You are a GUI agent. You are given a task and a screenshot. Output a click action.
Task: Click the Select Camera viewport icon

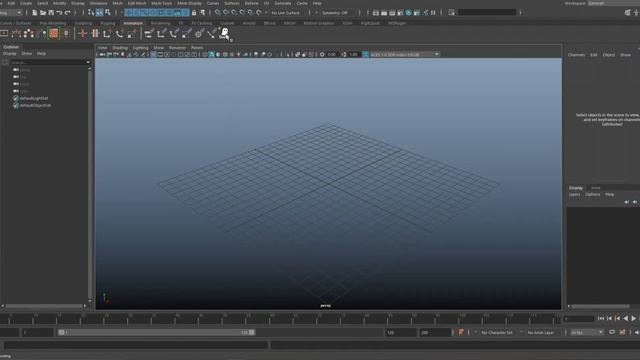[102, 54]
